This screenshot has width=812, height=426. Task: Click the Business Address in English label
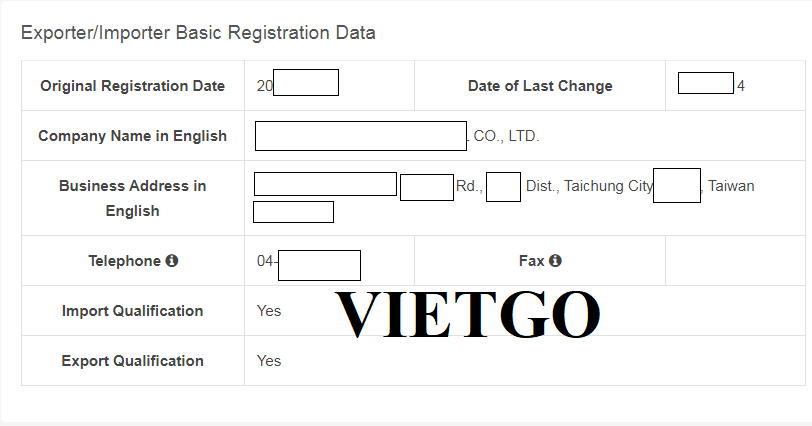pos(133,198)
